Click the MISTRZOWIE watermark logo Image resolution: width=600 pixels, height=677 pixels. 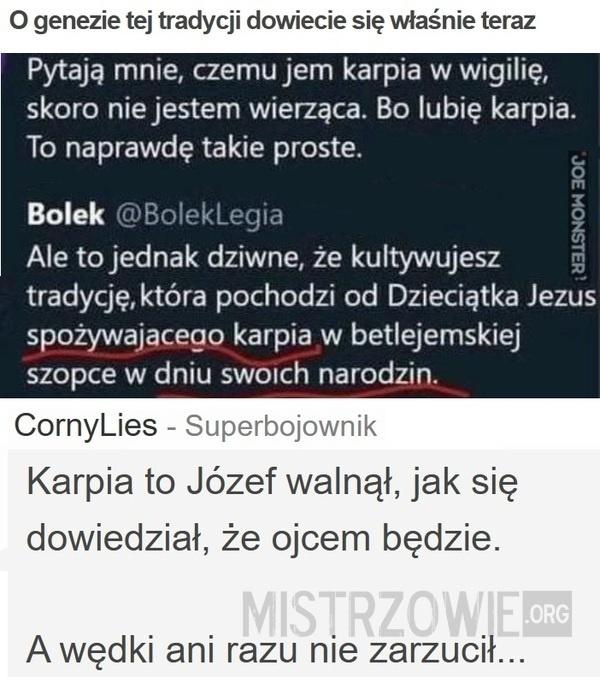[407, 614]
